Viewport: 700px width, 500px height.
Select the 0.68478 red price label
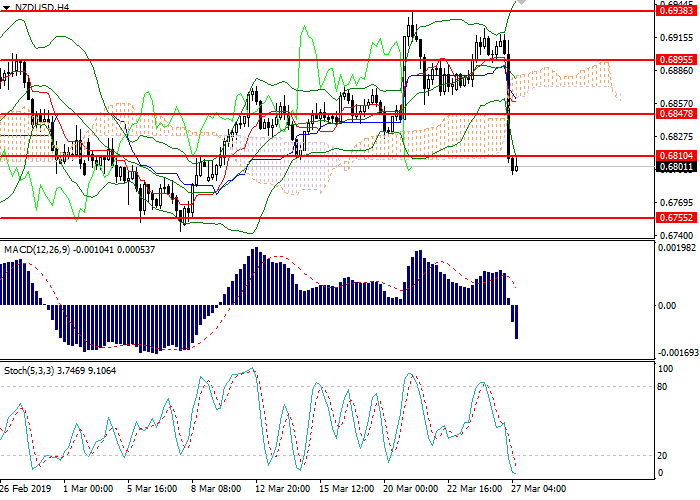click(x=676, y=113)
